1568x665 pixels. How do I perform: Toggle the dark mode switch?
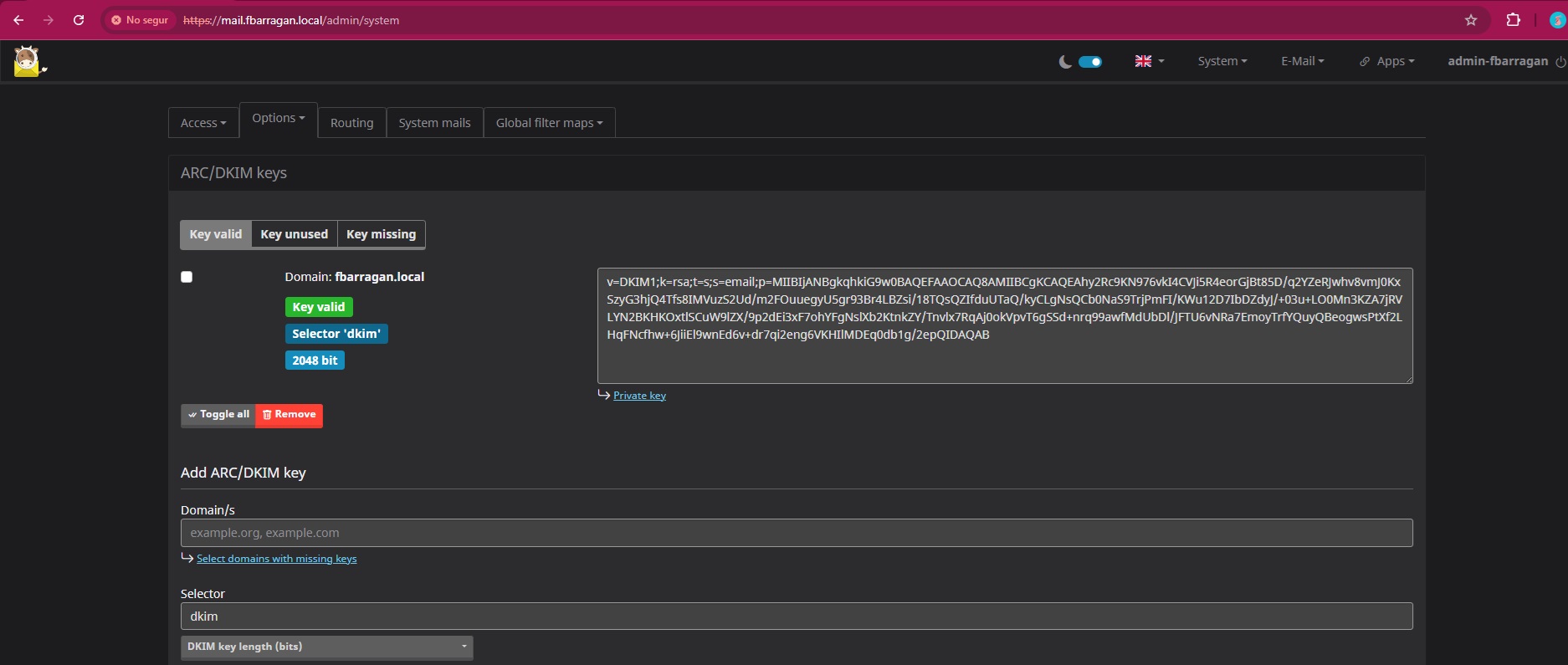(x=1090, y=62)
